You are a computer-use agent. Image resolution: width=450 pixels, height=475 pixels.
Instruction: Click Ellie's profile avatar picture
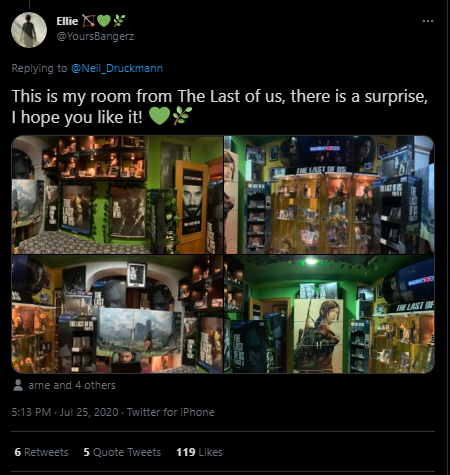pyautogui.click(x=29, y=30)
